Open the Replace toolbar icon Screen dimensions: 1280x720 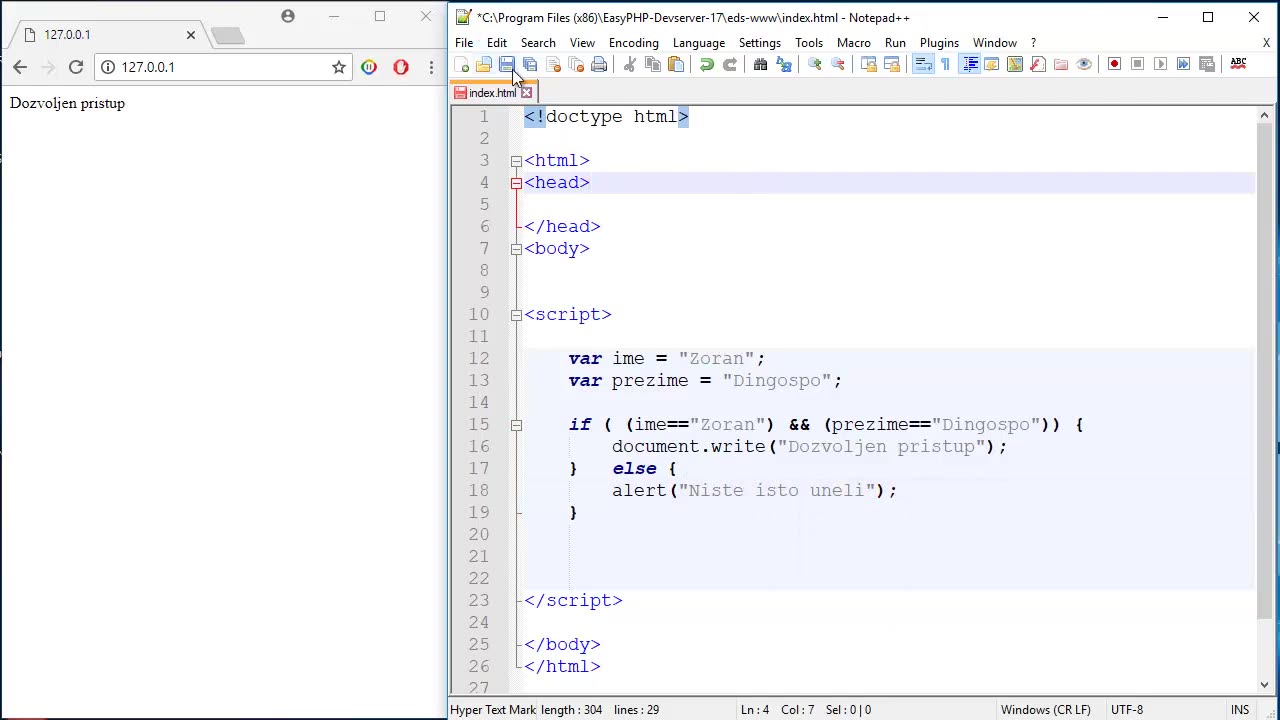(784, 64)
